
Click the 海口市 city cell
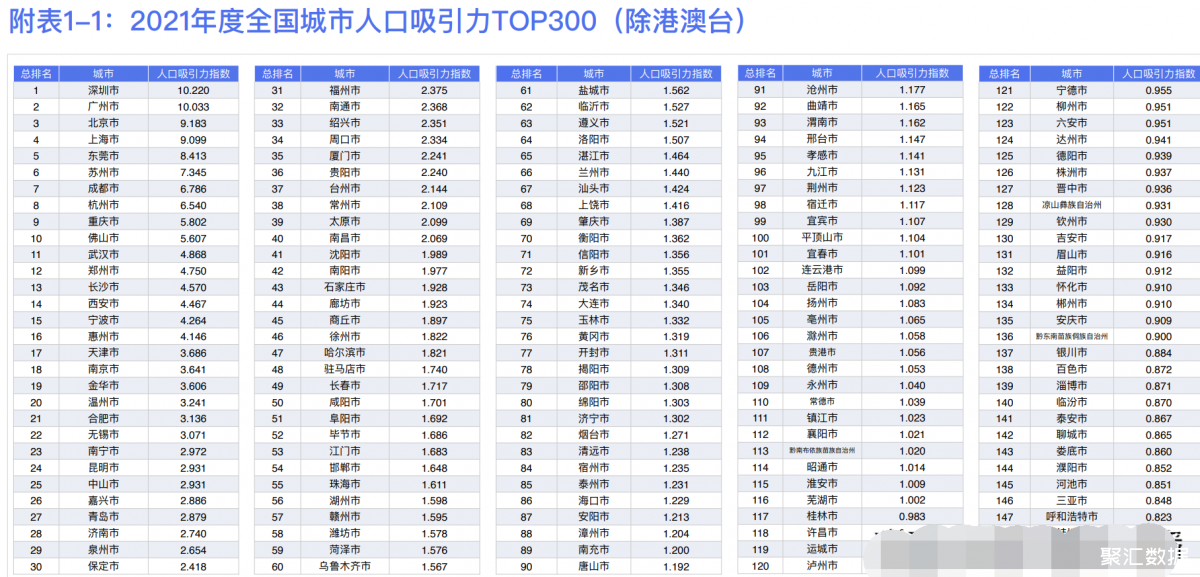click(594, 500)
